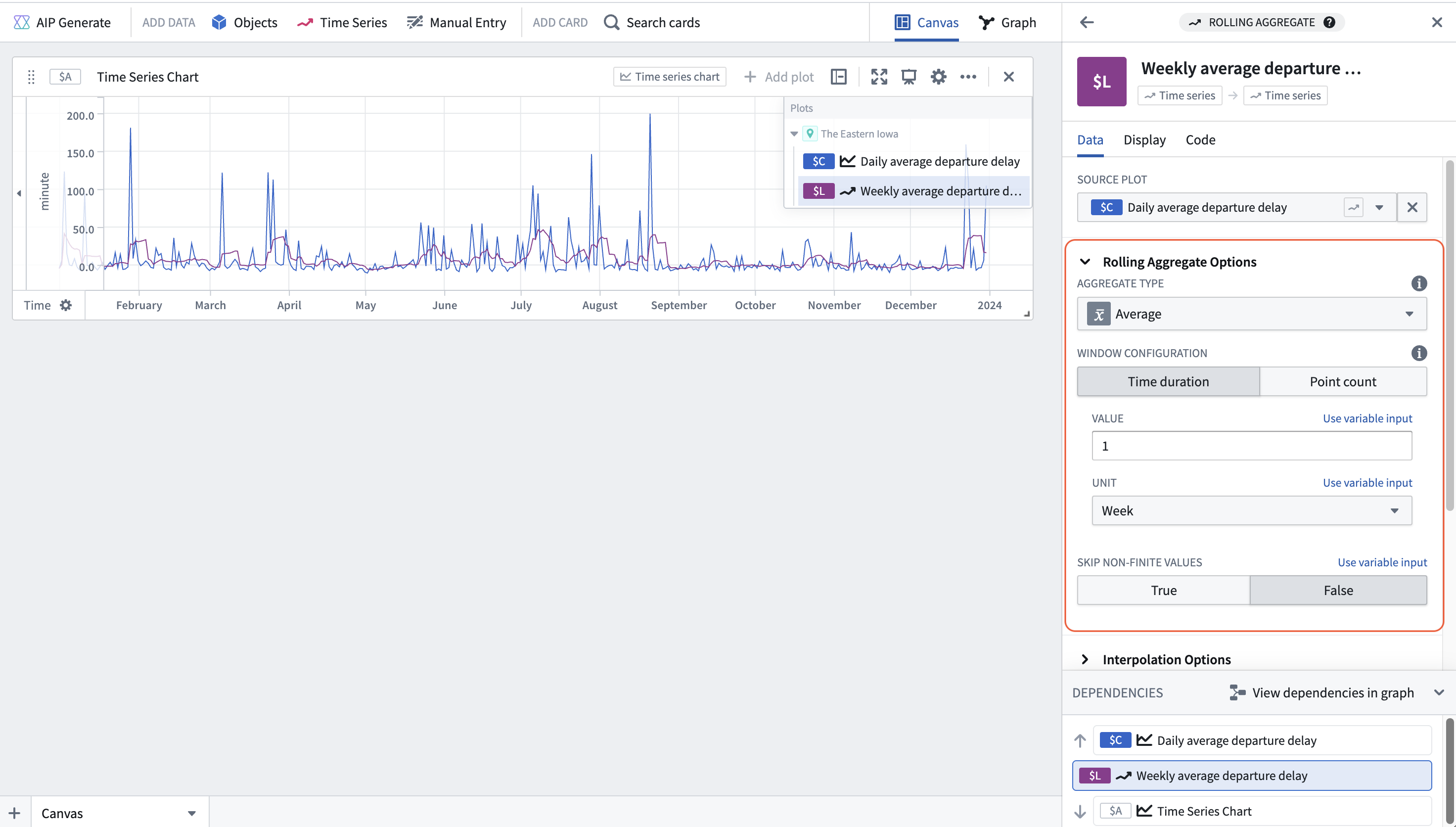The width and height of the screenshot is (1456, 827).
Task: Toggle the chart side panel layout icon
Action: 839,77
